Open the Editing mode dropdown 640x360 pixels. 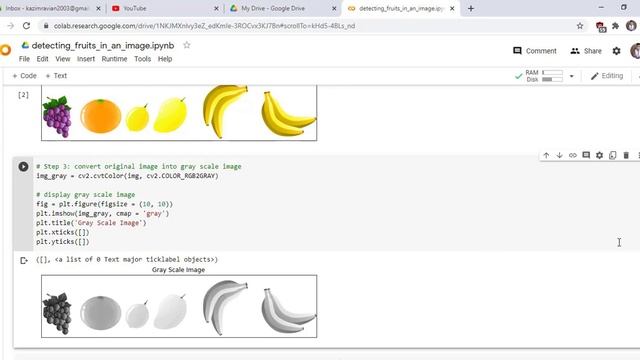click(x=607, y=76)
